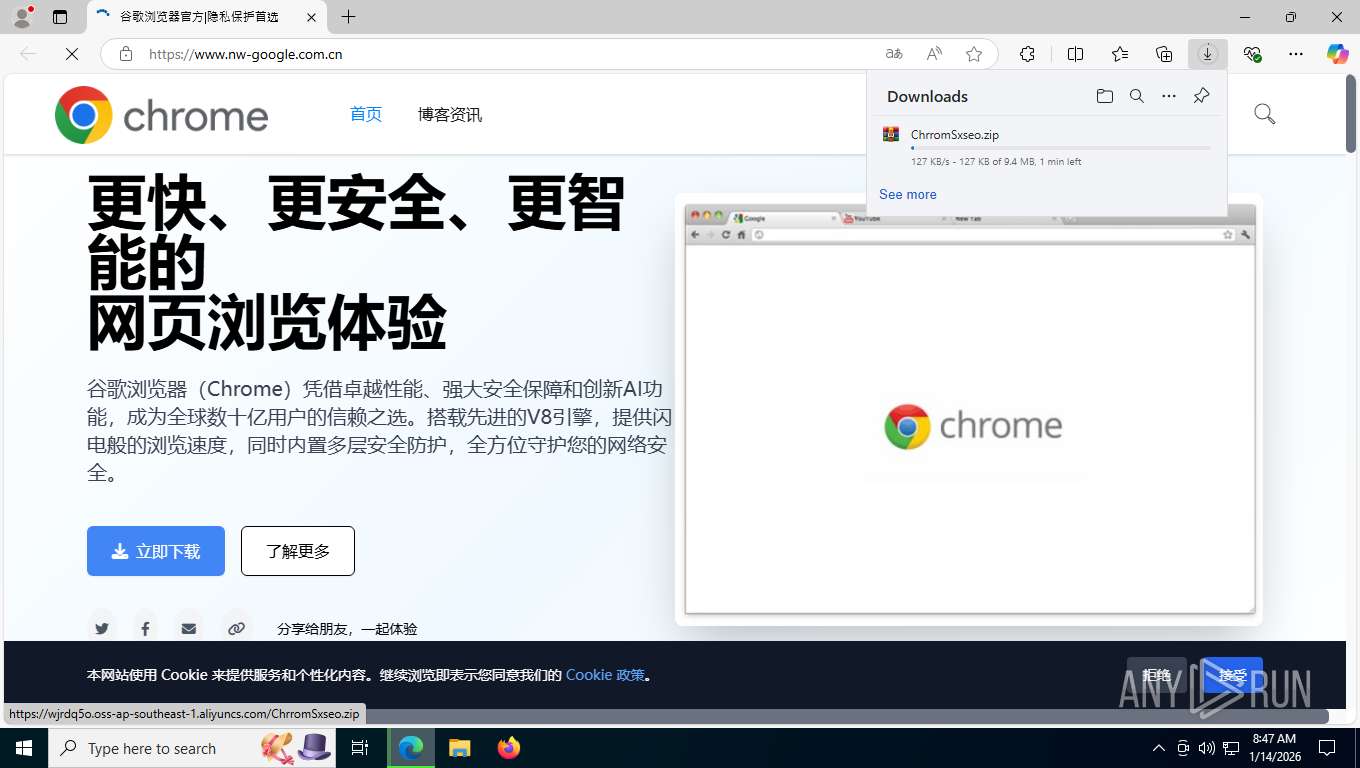Screen dimensions: 1360x768
Task: Share via email envelope icon
Action: click(x=189, y=629)
